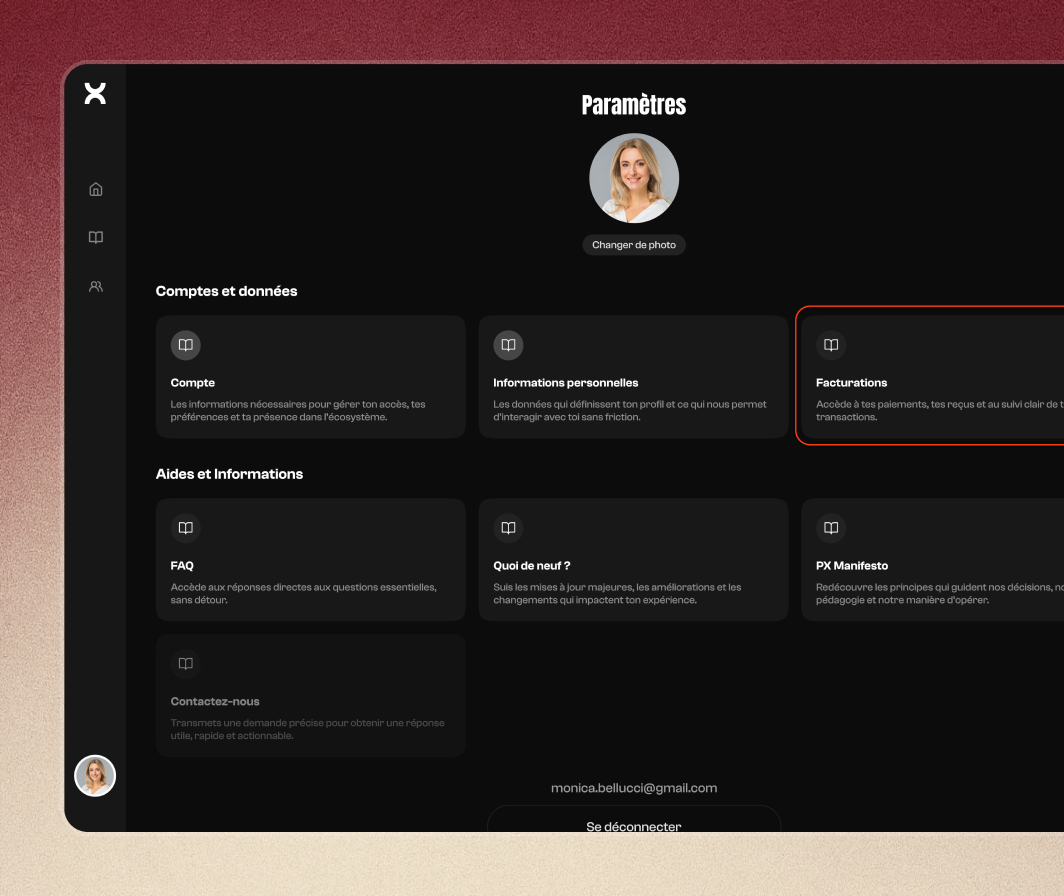Click the Quoi de neuf card icon
Image resolution: width=1064 pixels, height=896 pixels.
click(508, 528)
